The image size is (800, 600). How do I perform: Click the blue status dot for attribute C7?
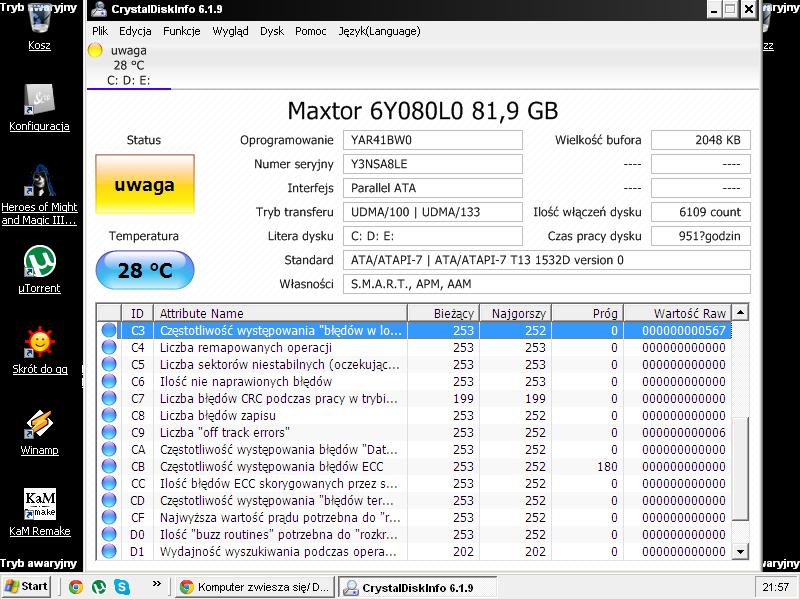point(109,398)
